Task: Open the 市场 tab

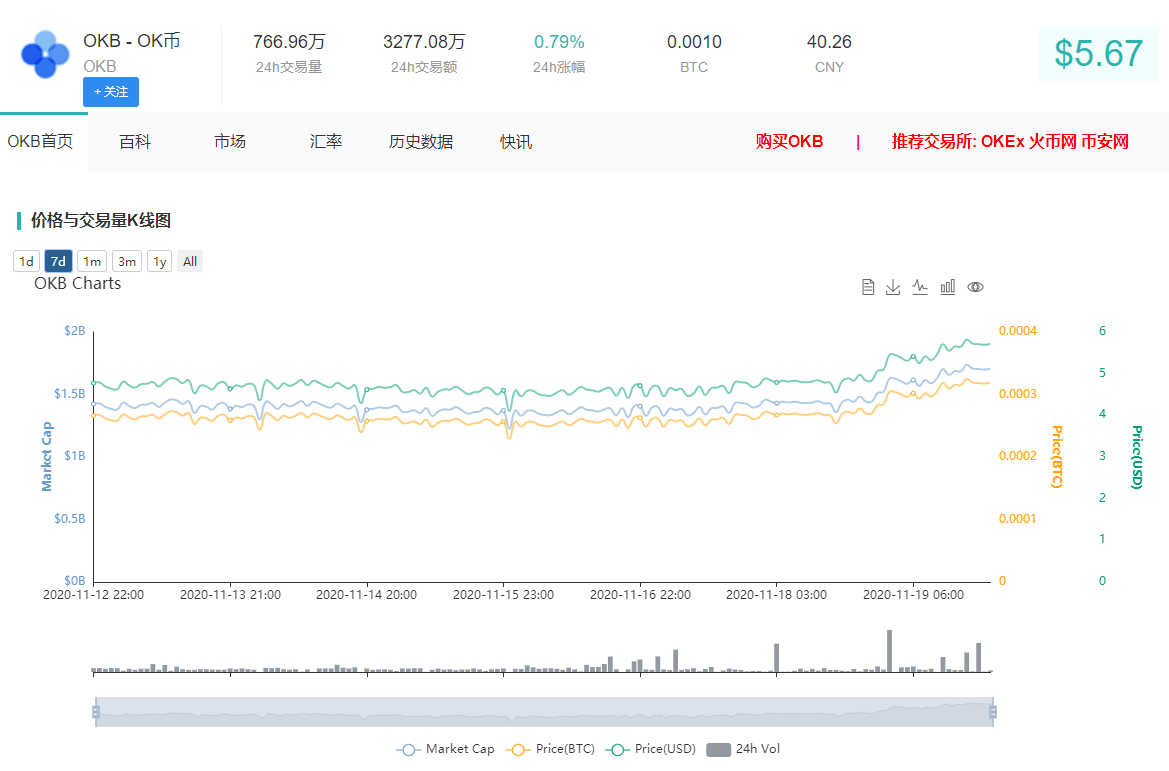Action: tap(229, 142)
